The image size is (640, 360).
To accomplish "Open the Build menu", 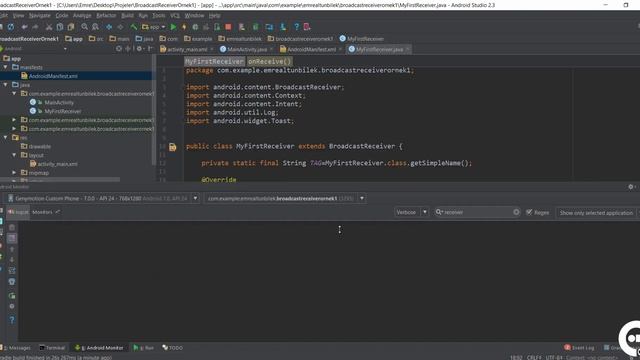I will [127, 16].
